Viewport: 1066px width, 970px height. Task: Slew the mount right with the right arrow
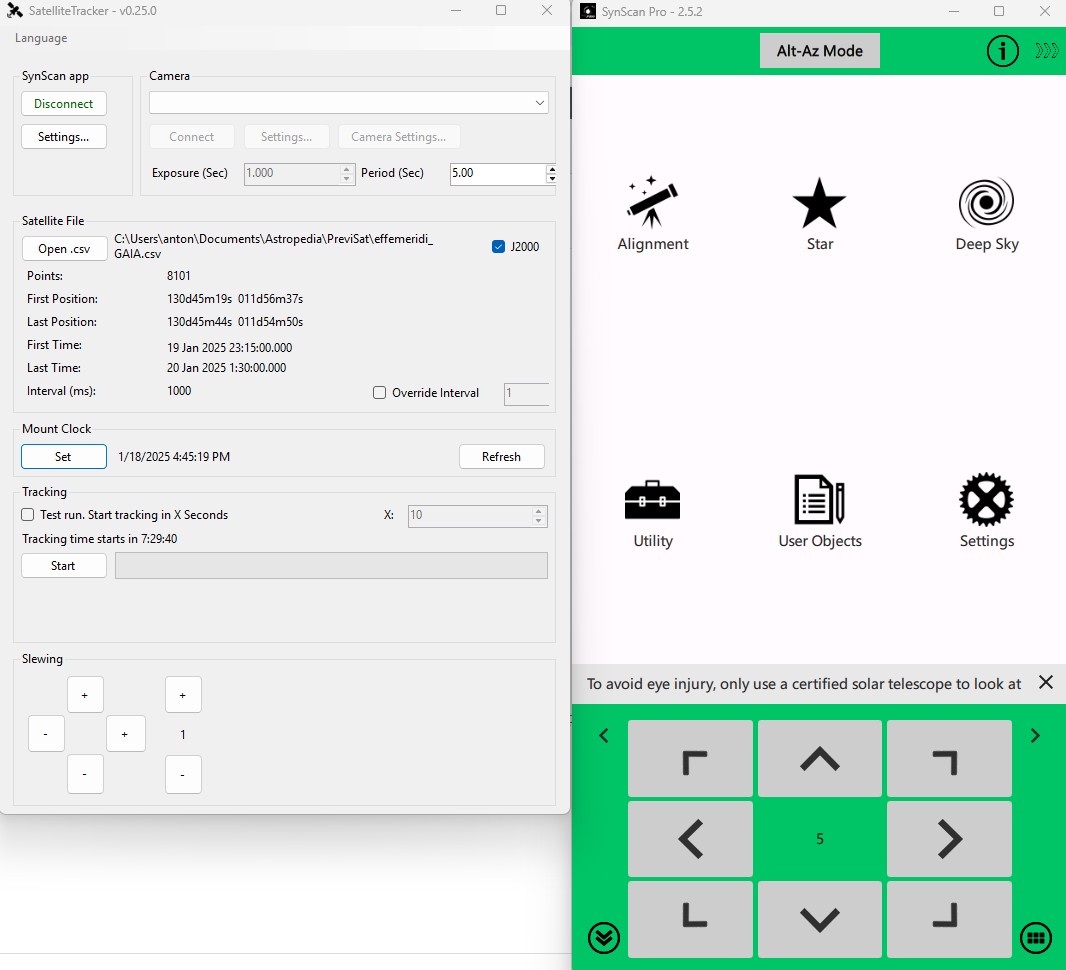(949, 839)
